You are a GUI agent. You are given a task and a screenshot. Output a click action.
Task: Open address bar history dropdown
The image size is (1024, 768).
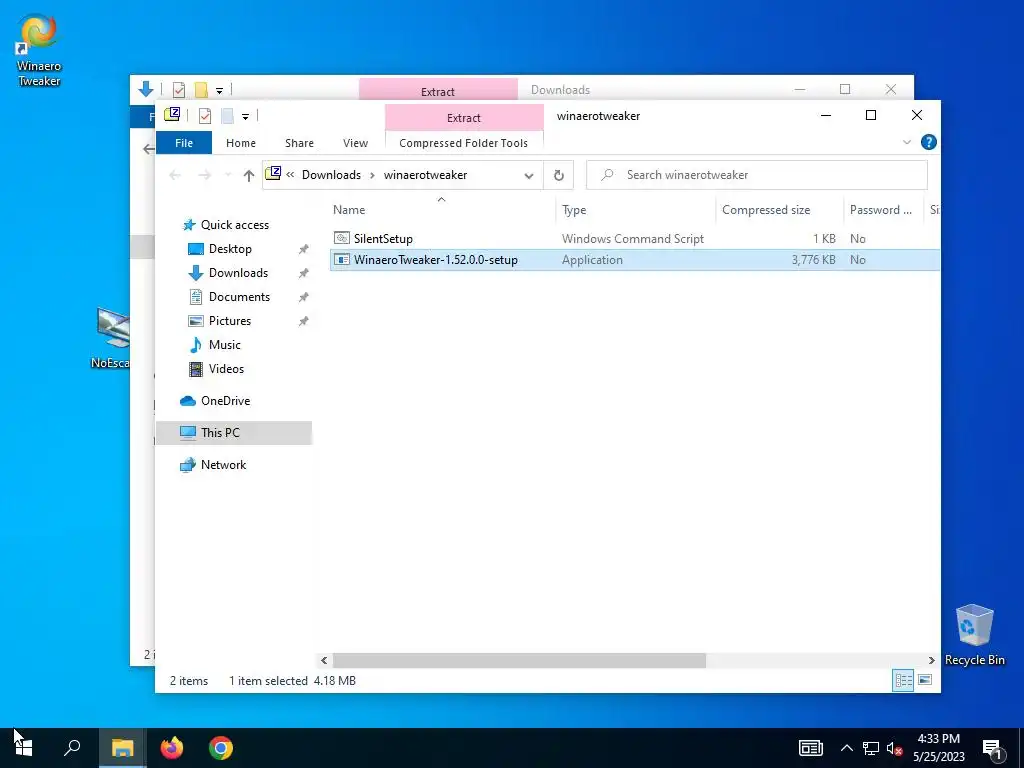529,176
